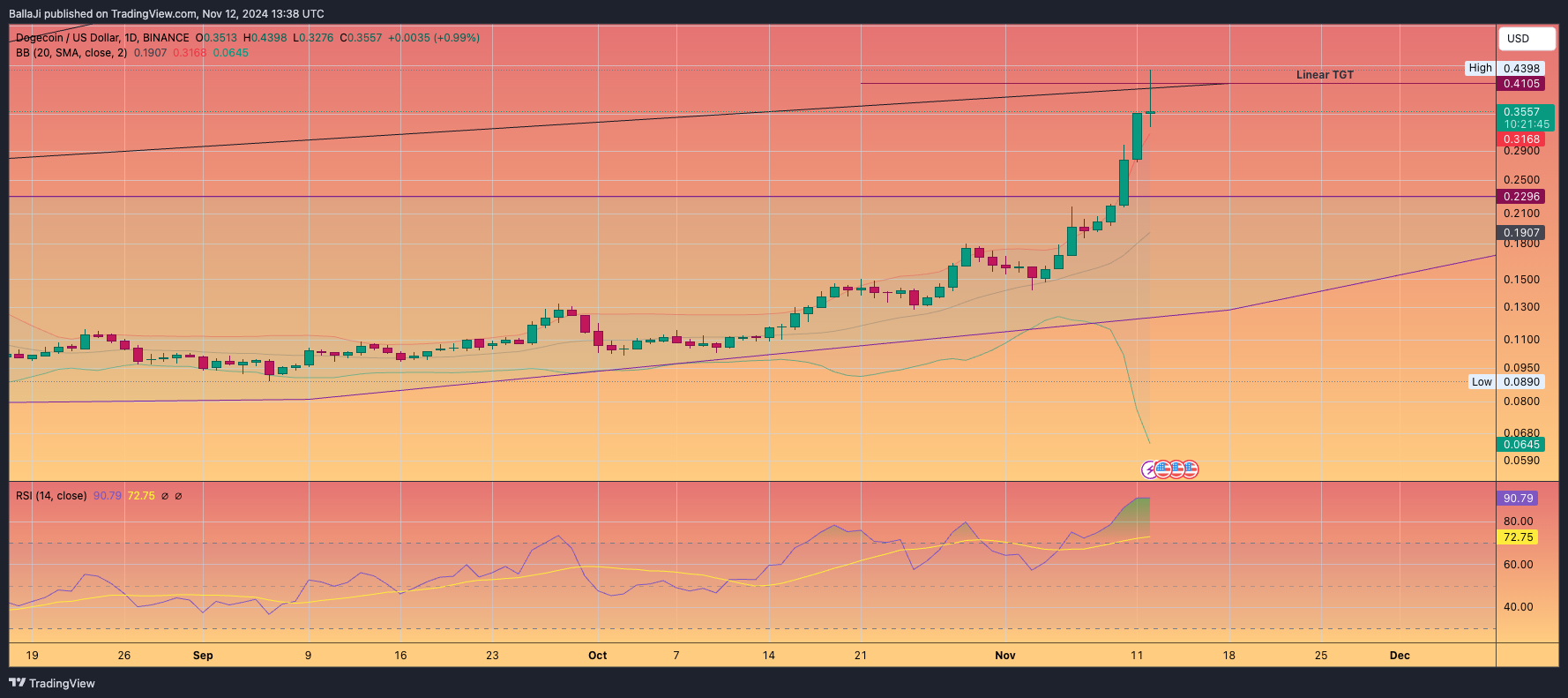Click the Oct label on time axis
This screenshot has width=1568, height=698.
pyautogui.click(x=598, y=656)
